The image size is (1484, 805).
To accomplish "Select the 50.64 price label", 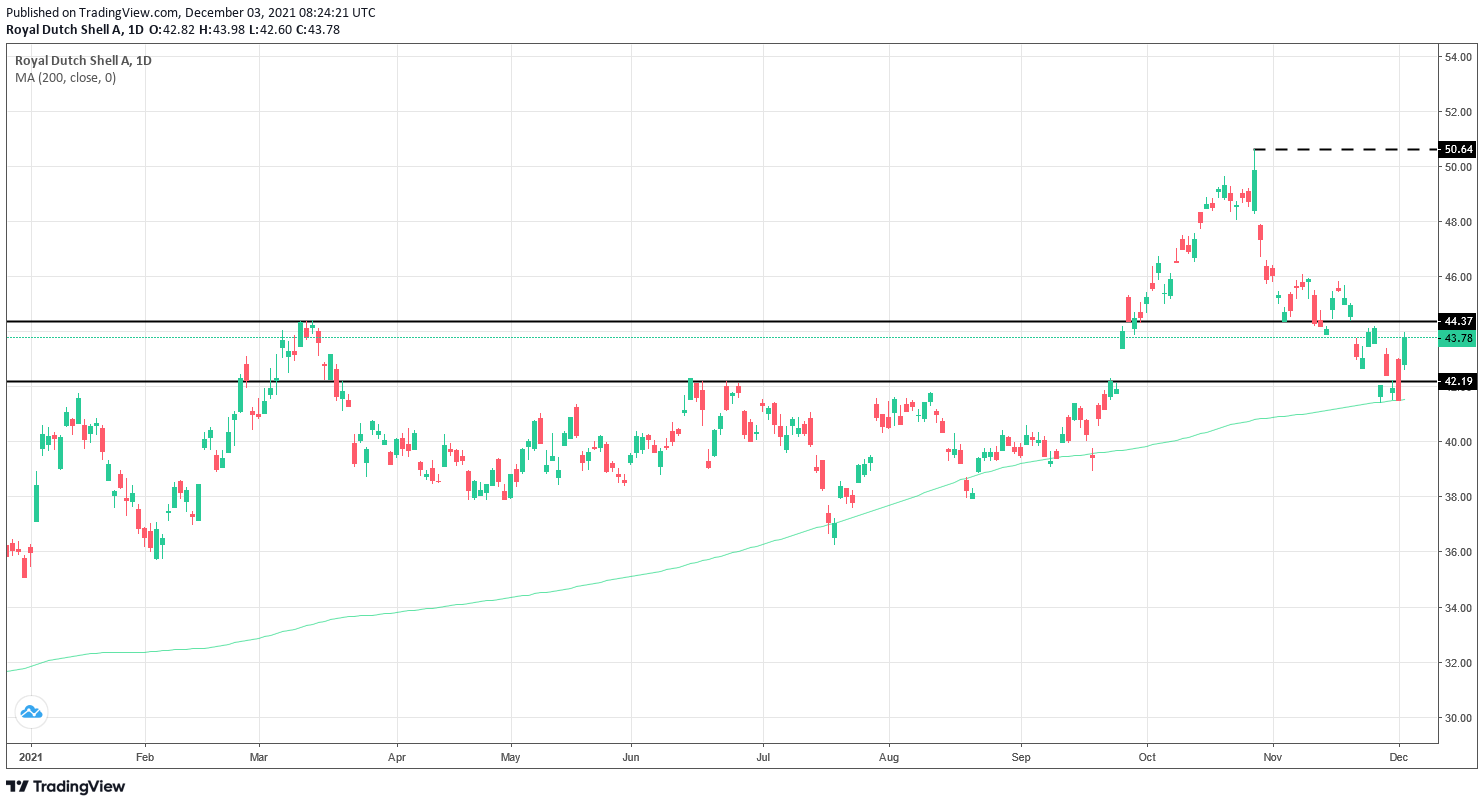I will [1459, 150].
